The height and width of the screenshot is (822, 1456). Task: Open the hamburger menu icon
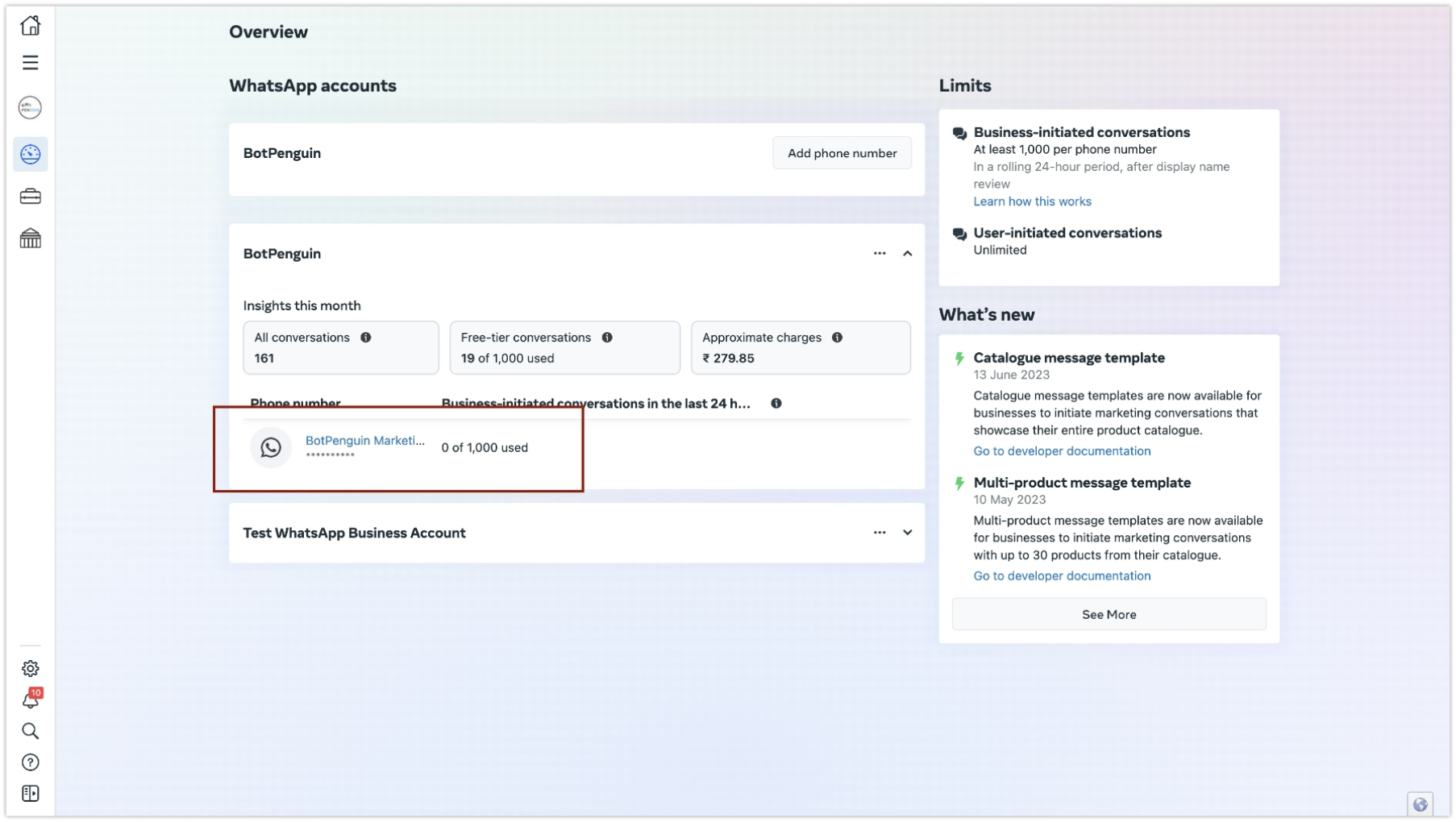pos(31,63)
